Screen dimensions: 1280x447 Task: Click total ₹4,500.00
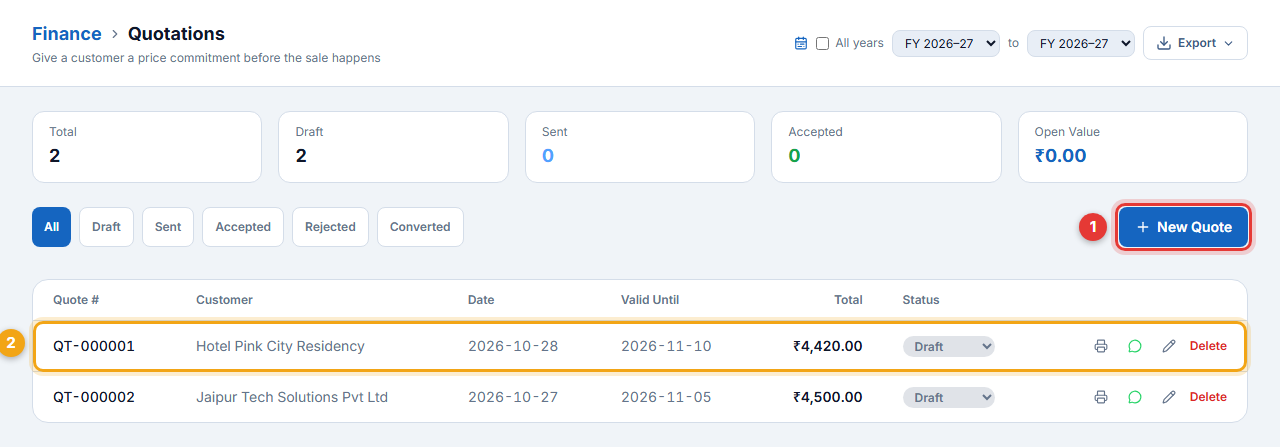tap(827, 397)
